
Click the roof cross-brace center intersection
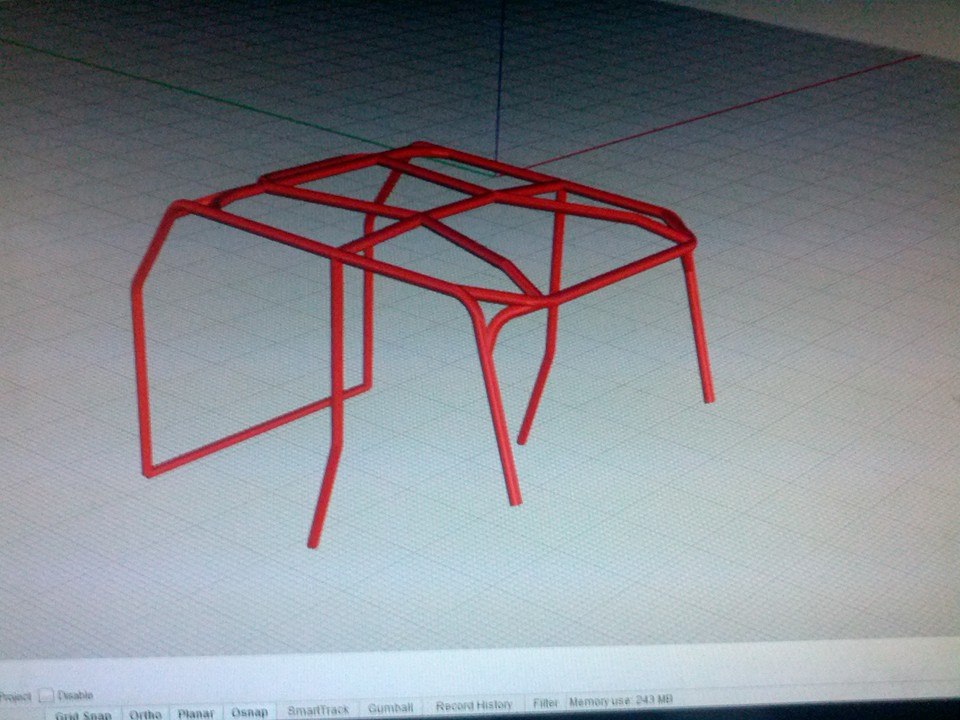pyautogui.click(x=422, y=218)
